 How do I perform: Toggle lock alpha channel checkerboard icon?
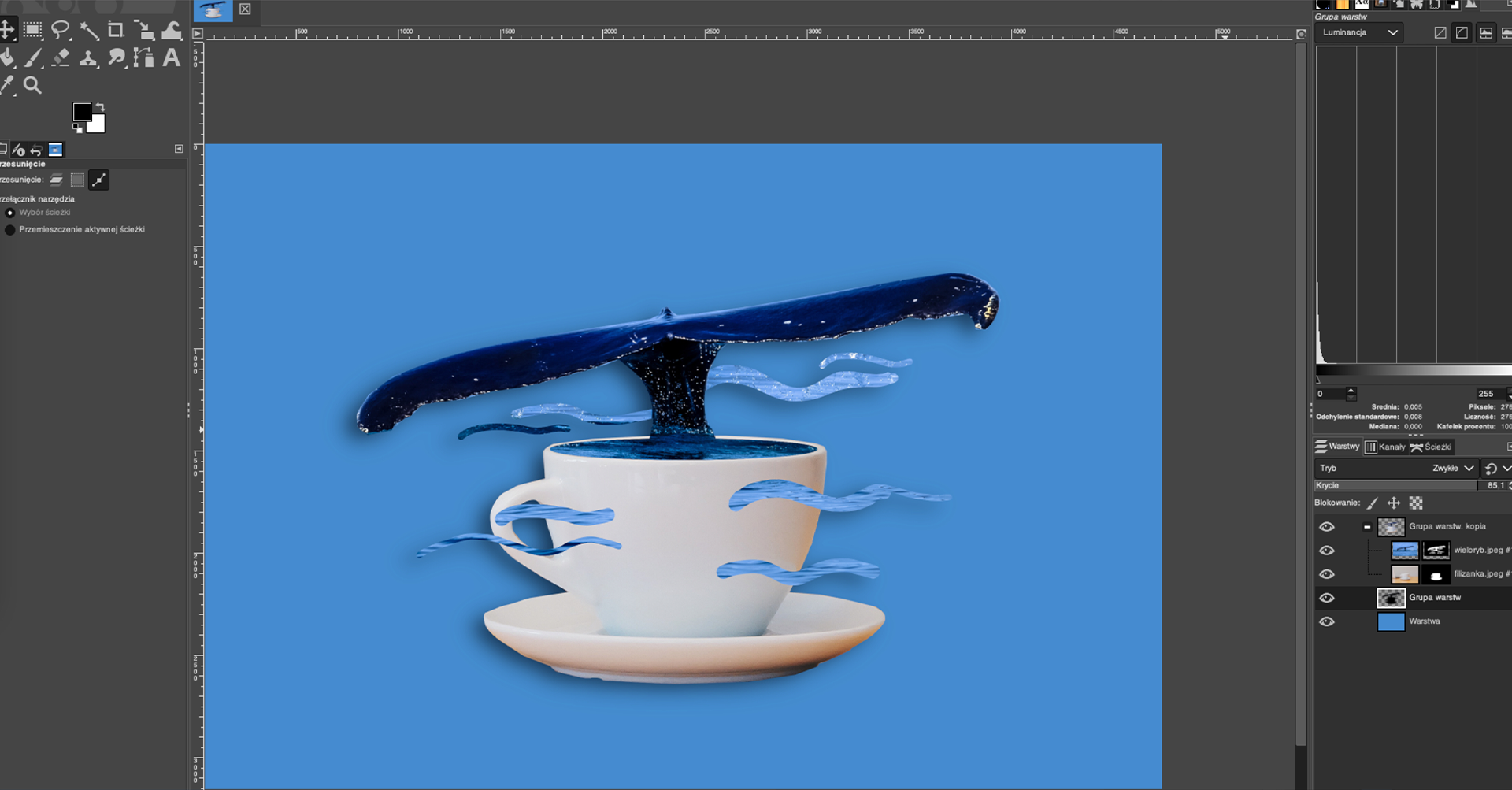pyautogui.click(x=1416, y=503)
